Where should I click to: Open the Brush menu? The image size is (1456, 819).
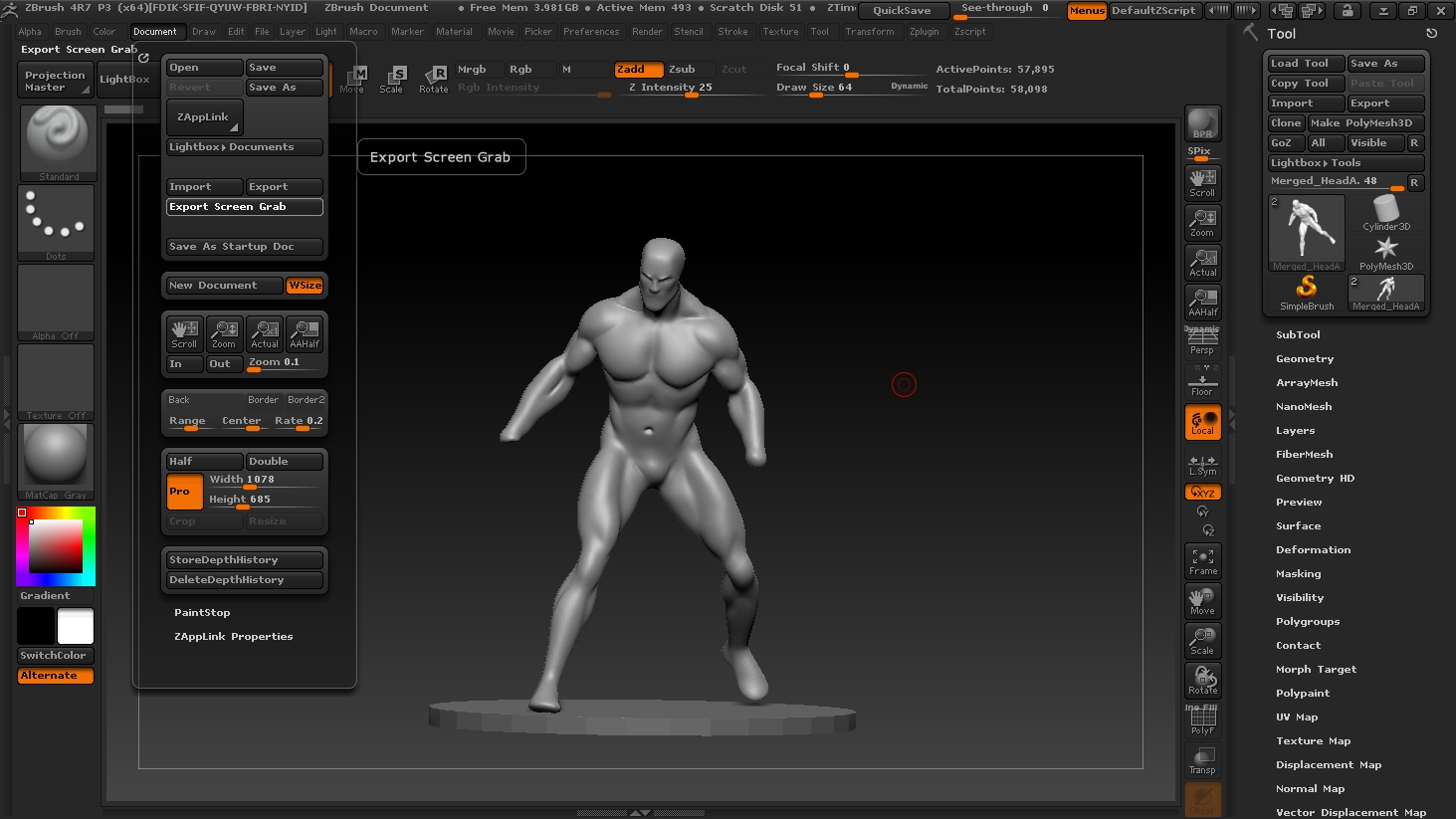(68, 32)
